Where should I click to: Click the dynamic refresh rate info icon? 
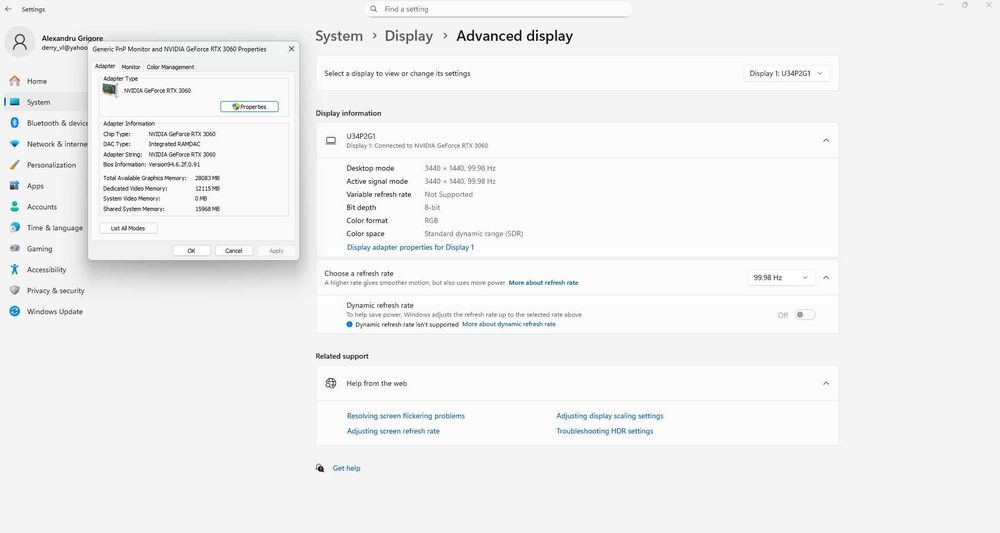(x=349, y=325)
